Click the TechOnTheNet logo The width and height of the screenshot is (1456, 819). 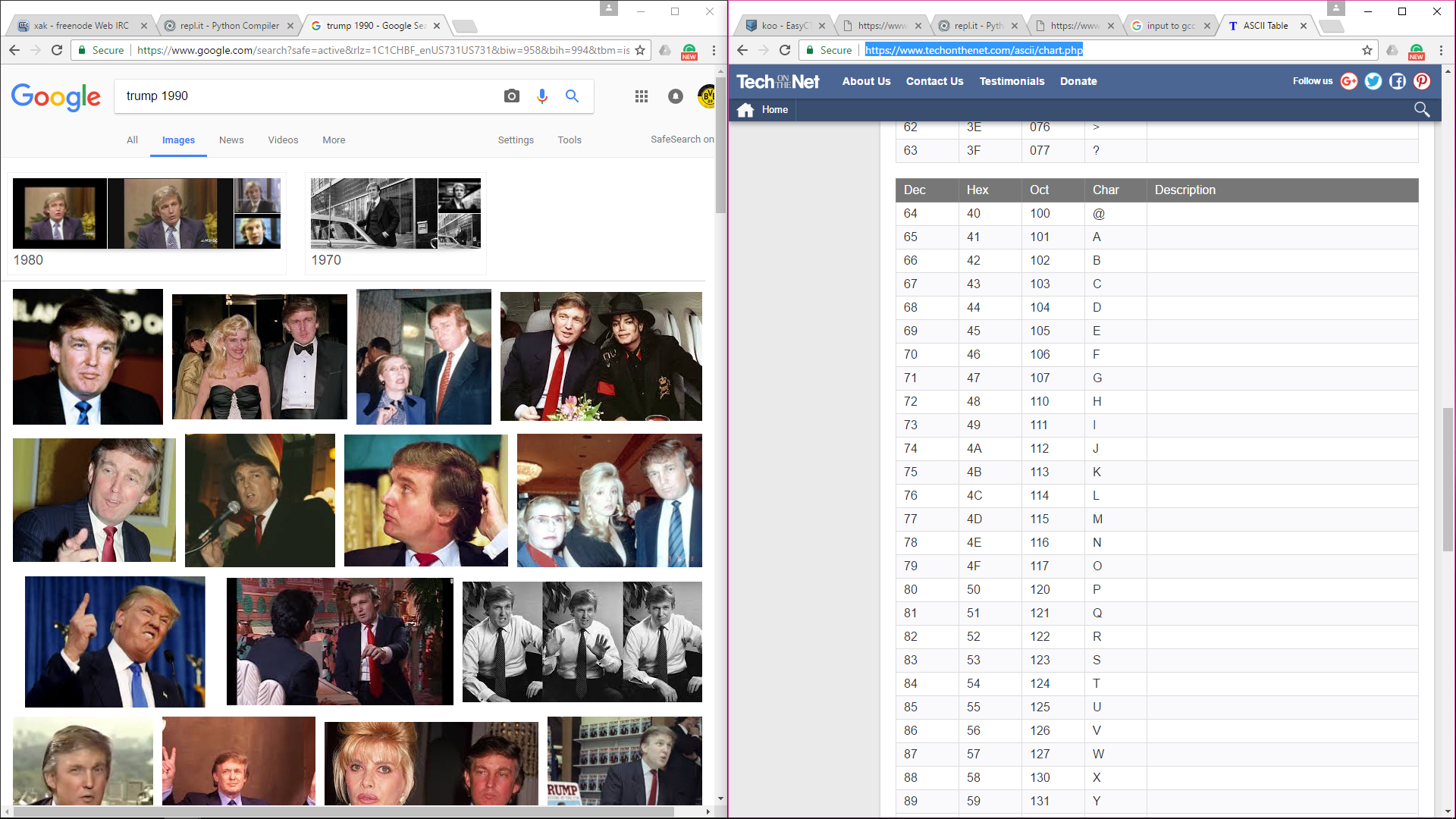pyautogui.click(x=778, y=81)
